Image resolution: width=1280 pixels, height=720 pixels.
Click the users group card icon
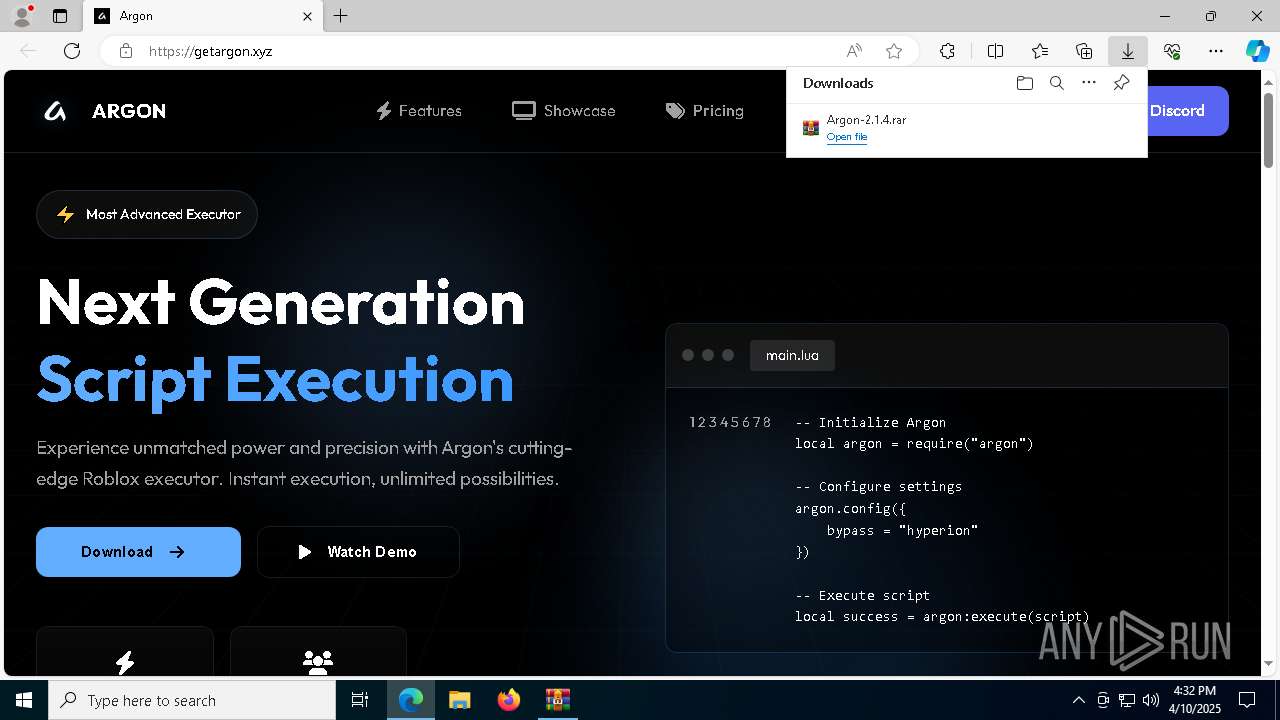click(318, 661)
